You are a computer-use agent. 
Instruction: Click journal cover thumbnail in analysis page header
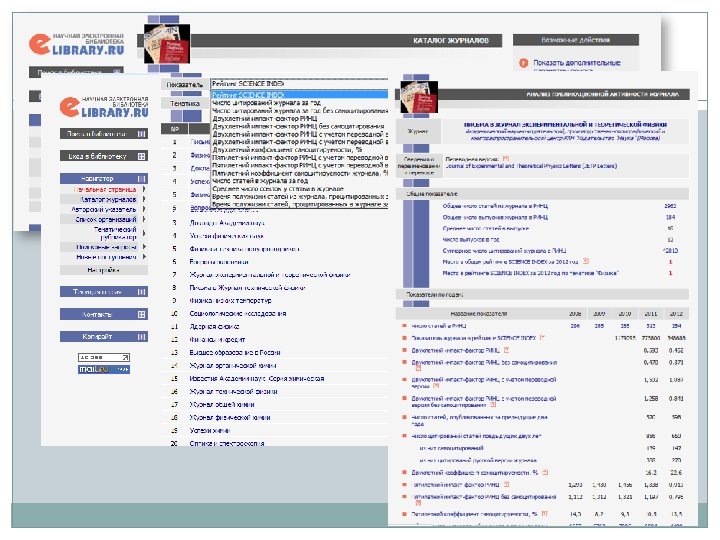click(419, 96)
